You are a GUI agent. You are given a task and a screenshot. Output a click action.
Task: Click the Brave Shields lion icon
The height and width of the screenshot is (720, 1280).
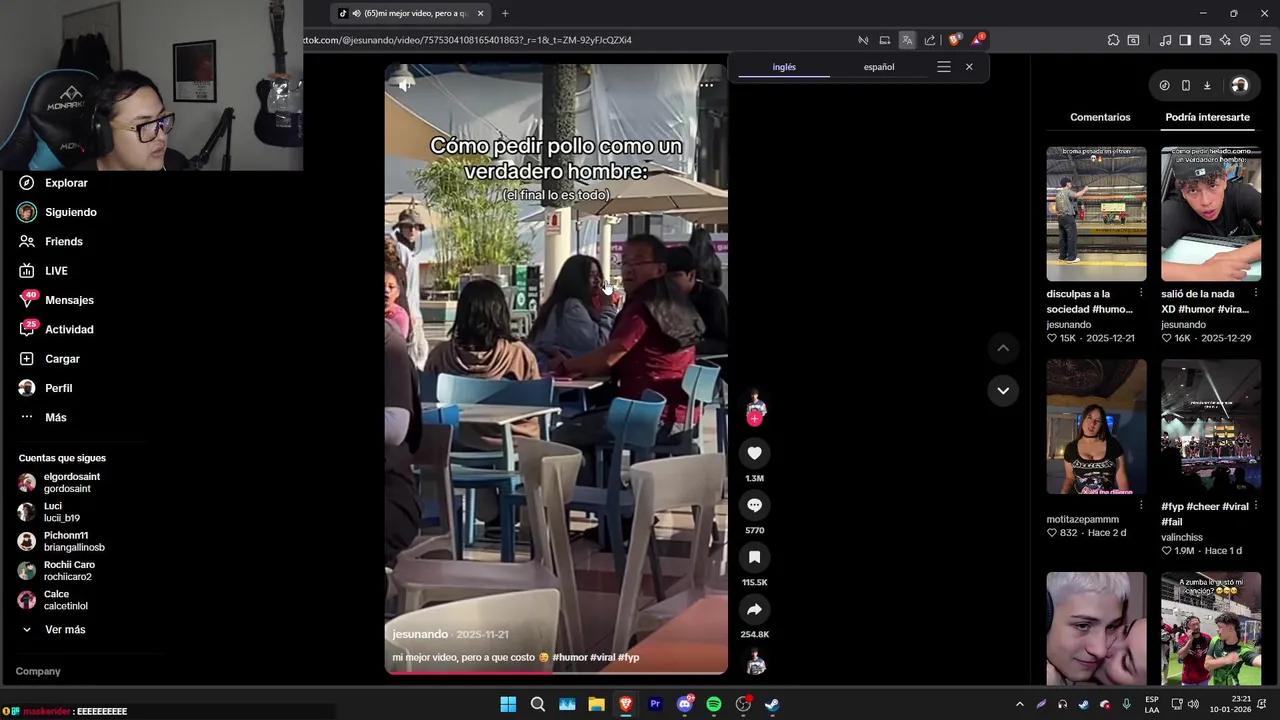pyautogui.click(x=955, y=40)
